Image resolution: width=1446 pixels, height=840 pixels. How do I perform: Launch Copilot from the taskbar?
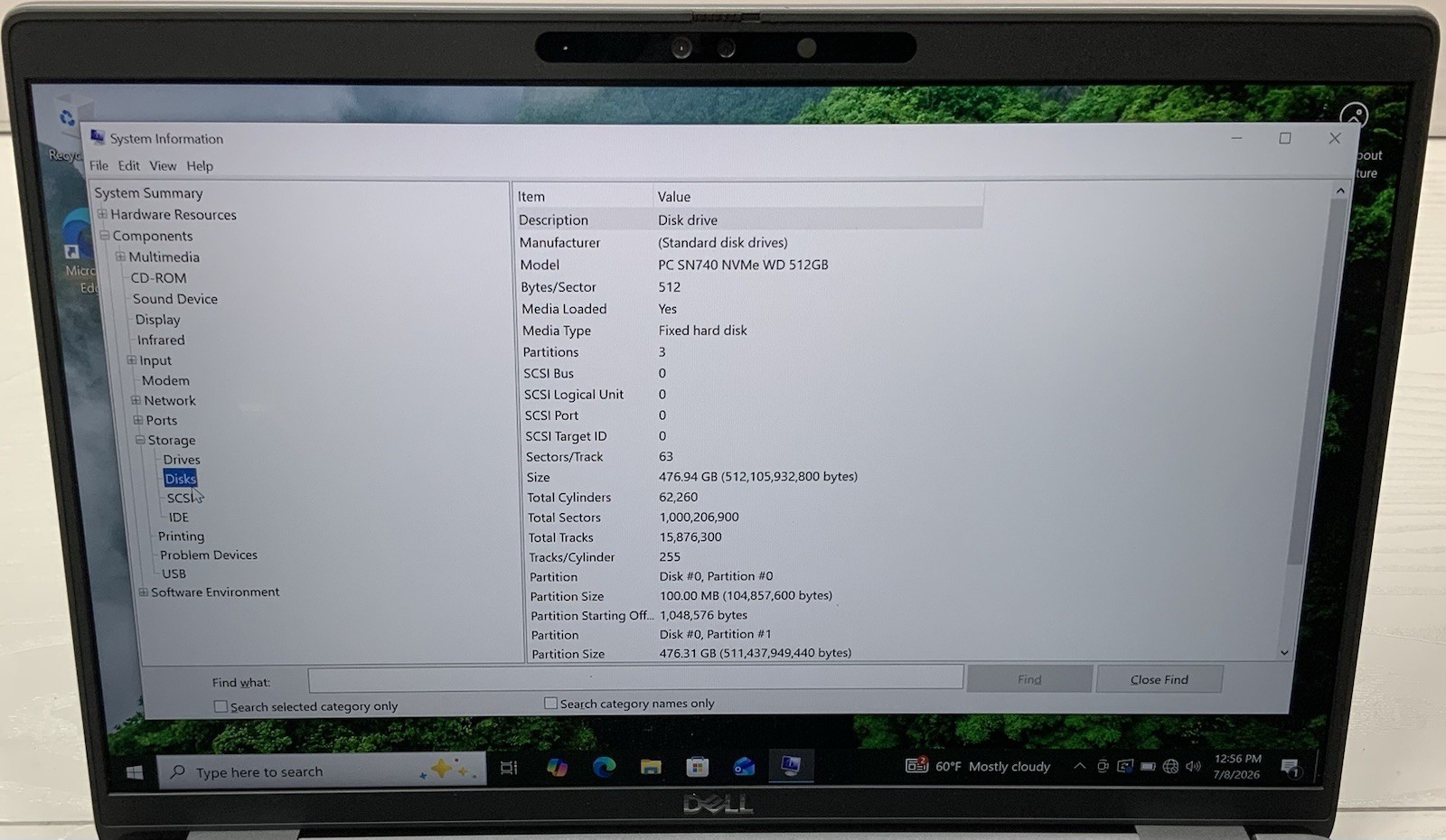tap(557, 768)
